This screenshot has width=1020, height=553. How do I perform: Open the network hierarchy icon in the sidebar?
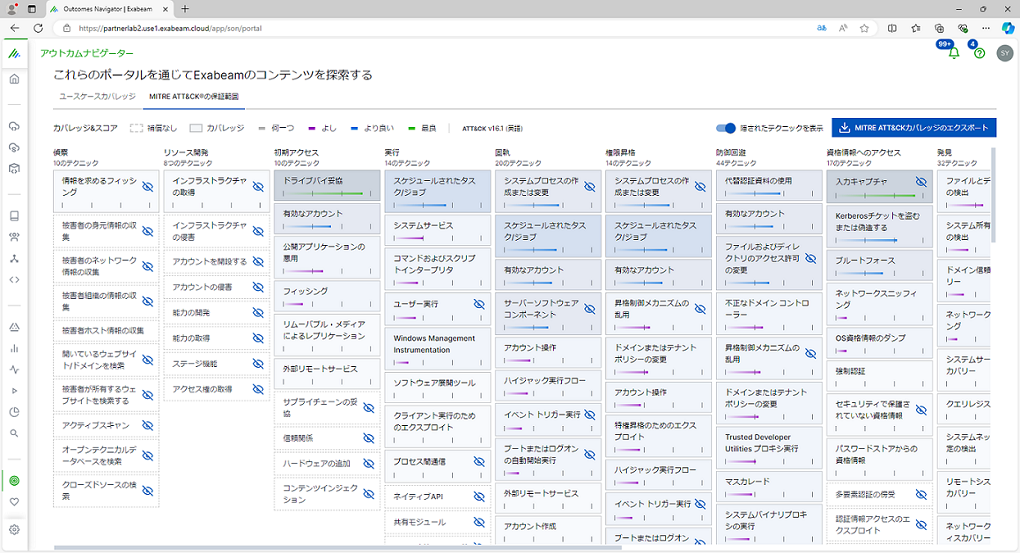coord(14,258)
